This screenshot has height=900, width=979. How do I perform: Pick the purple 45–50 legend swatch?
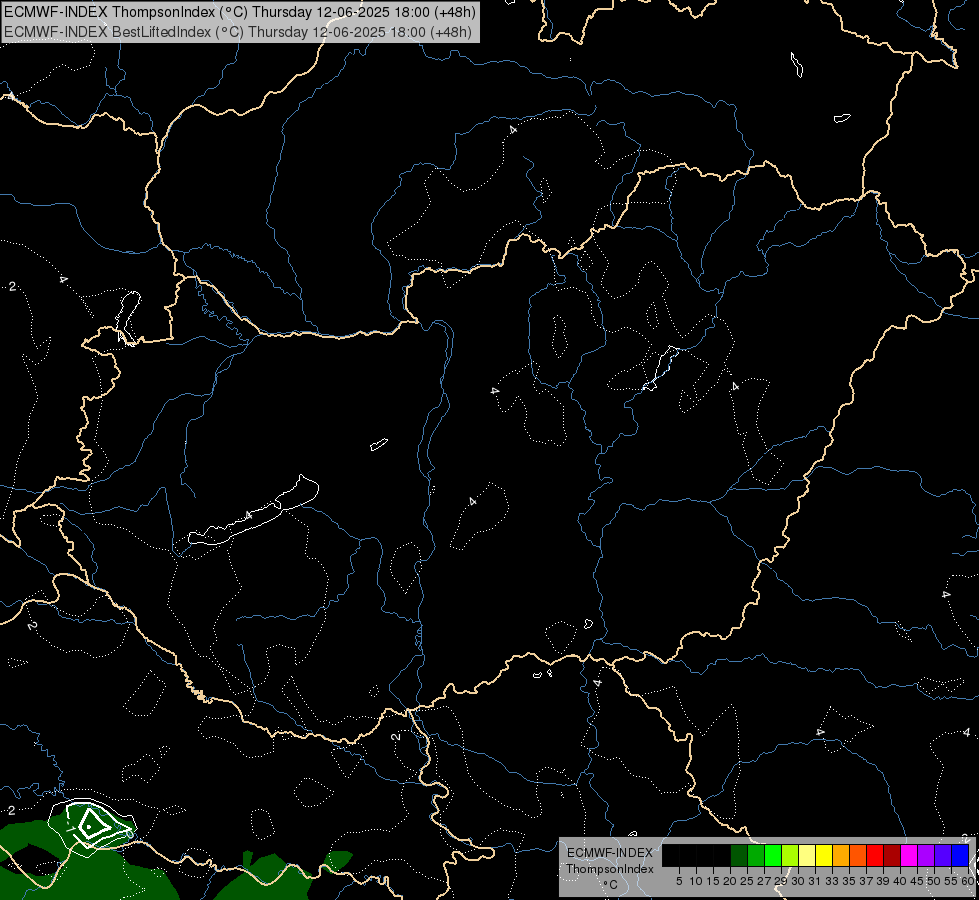tap(926, 855)
